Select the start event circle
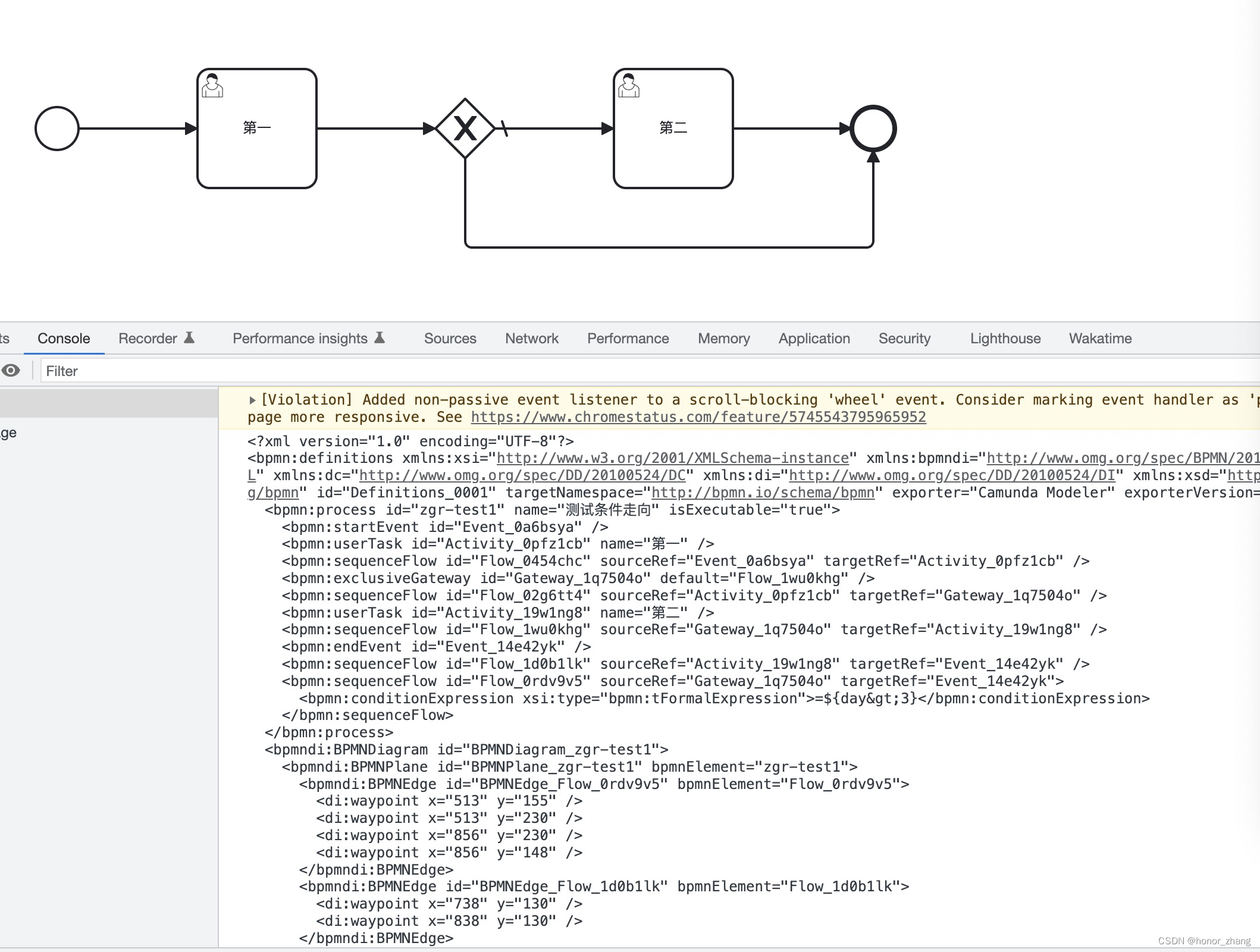The width and height of the screenshot is (1260, 952). (57, 127)
